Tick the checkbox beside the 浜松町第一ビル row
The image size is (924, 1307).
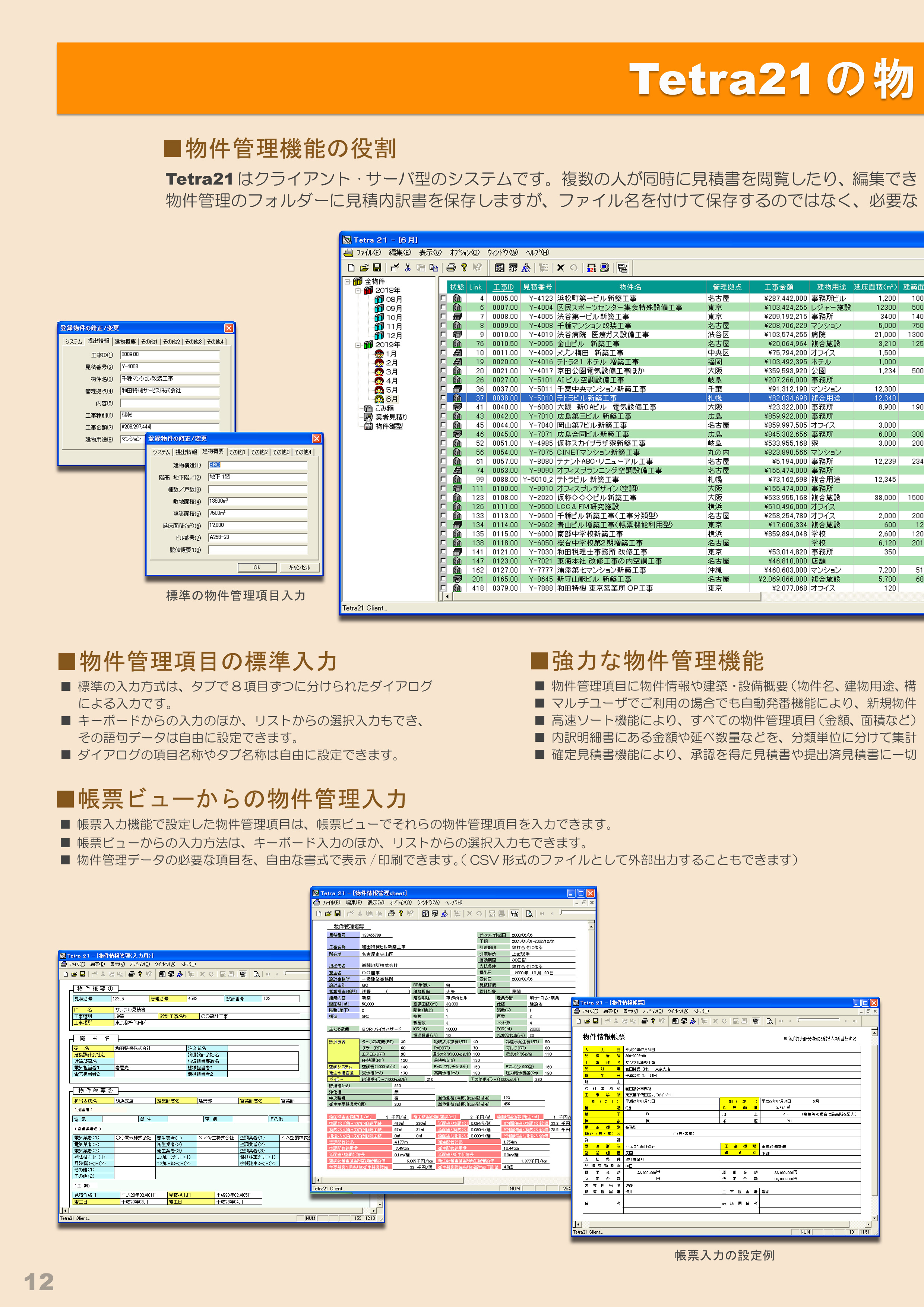coord(443,299)
